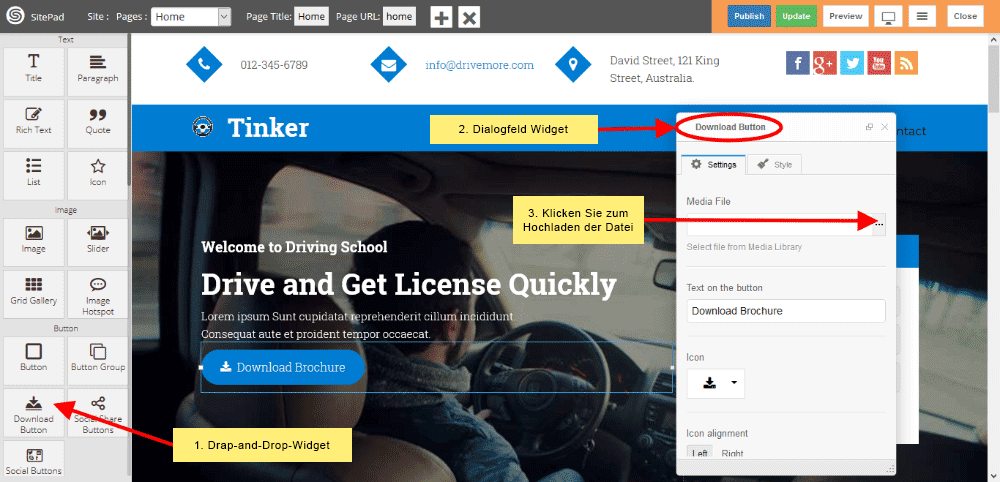Image resolution: width=1000 pixels, height=482 pixels.
Task: Click the info@drivemore.com email link
Action: pyautogui.click(x=480, y=65)
